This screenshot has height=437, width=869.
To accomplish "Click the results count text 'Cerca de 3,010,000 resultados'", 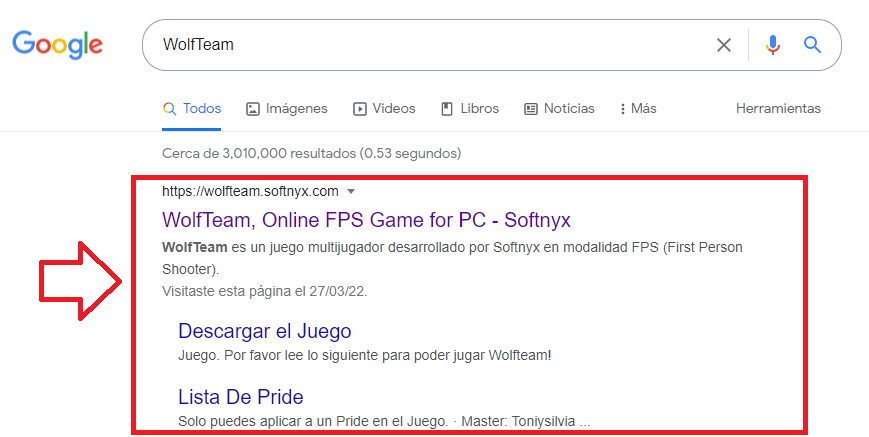I will tap(259, 153).
